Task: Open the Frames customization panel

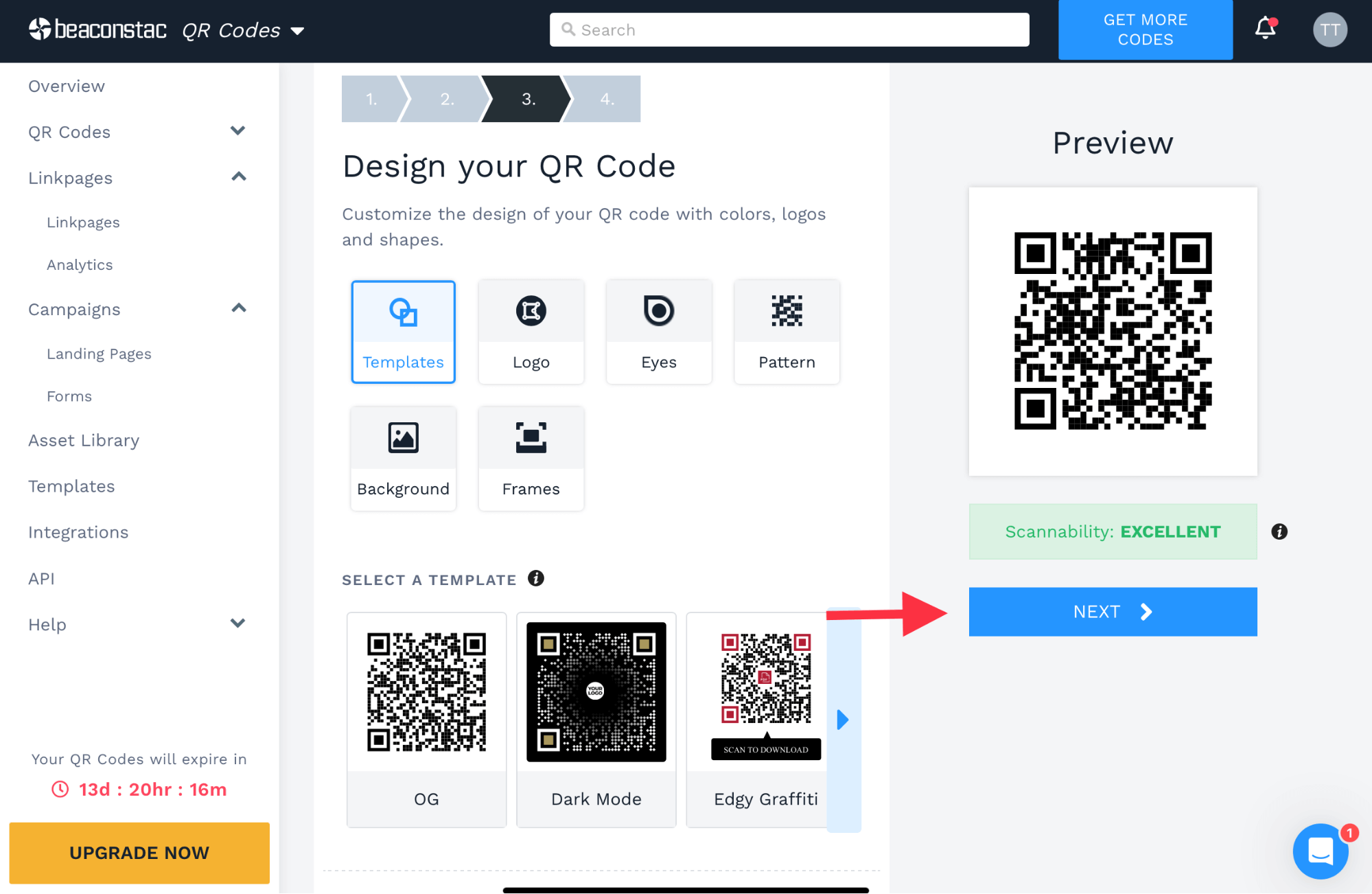Action: point(531,459)
